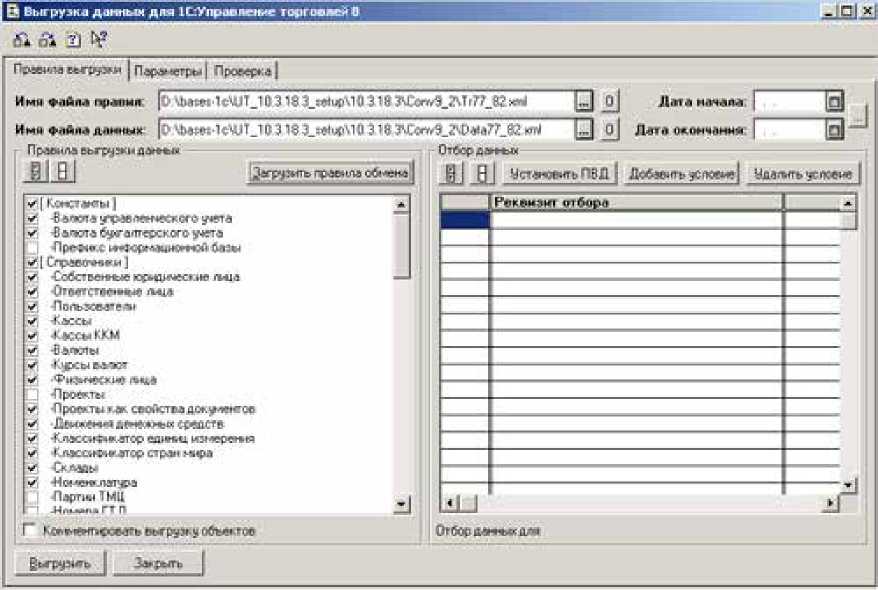Image resolution: width=878 pixels, height=590 pixels.
Task: Click the period selection button beside dates
Action: pos(857,116)
